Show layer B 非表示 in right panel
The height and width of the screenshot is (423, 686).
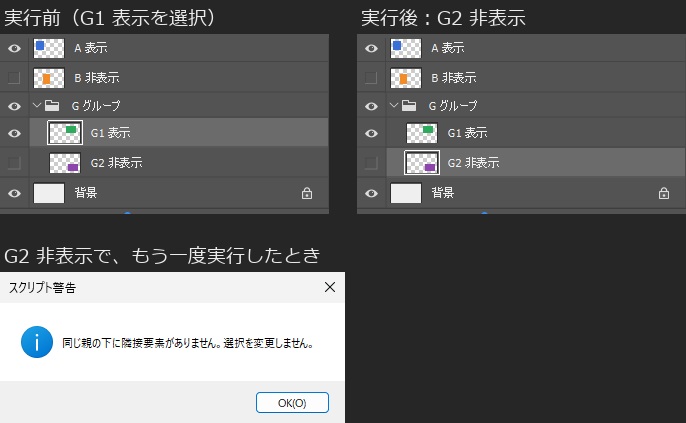point(371,78)
